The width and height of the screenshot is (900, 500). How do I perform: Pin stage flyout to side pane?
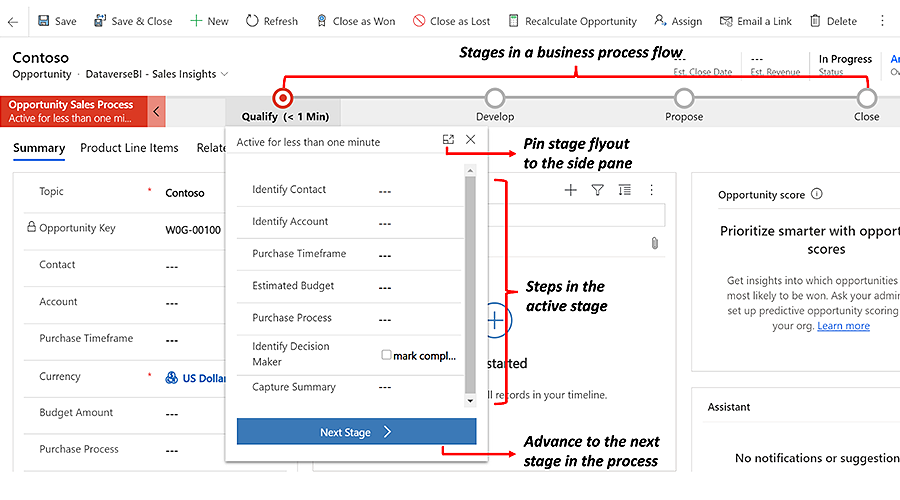point(448,141)
